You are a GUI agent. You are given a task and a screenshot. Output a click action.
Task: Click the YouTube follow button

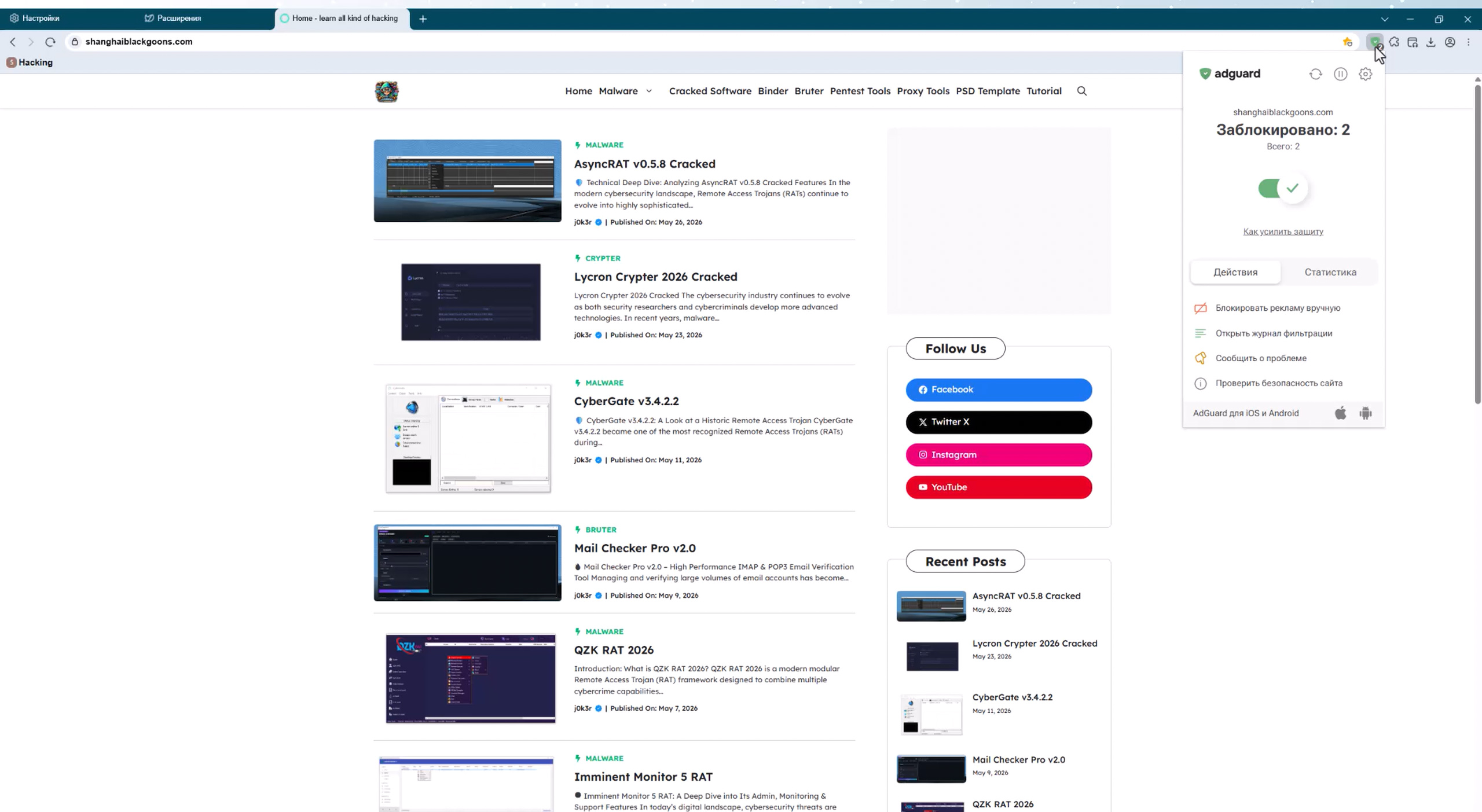999,487
